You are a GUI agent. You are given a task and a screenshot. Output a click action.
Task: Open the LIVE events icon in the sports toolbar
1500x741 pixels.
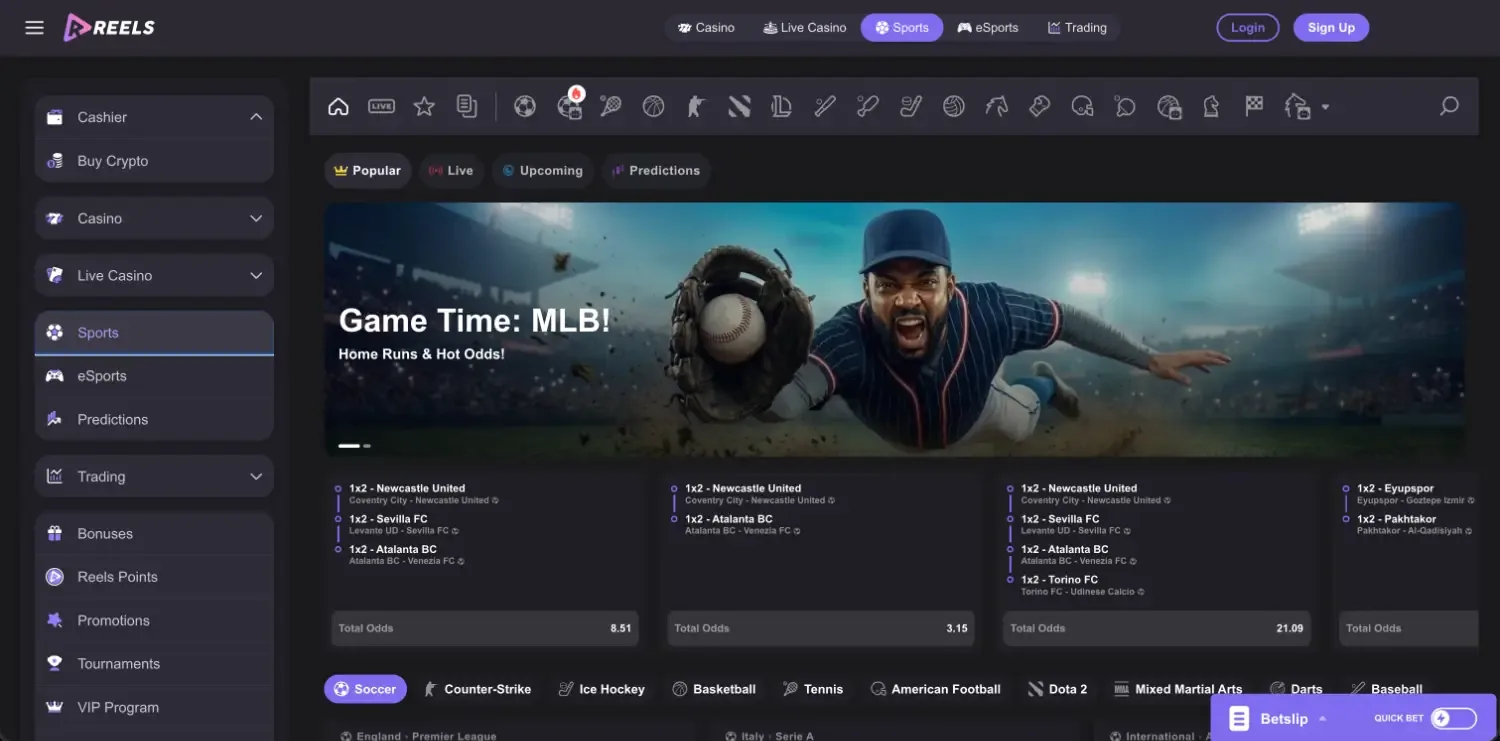click(x=381, y=106)
